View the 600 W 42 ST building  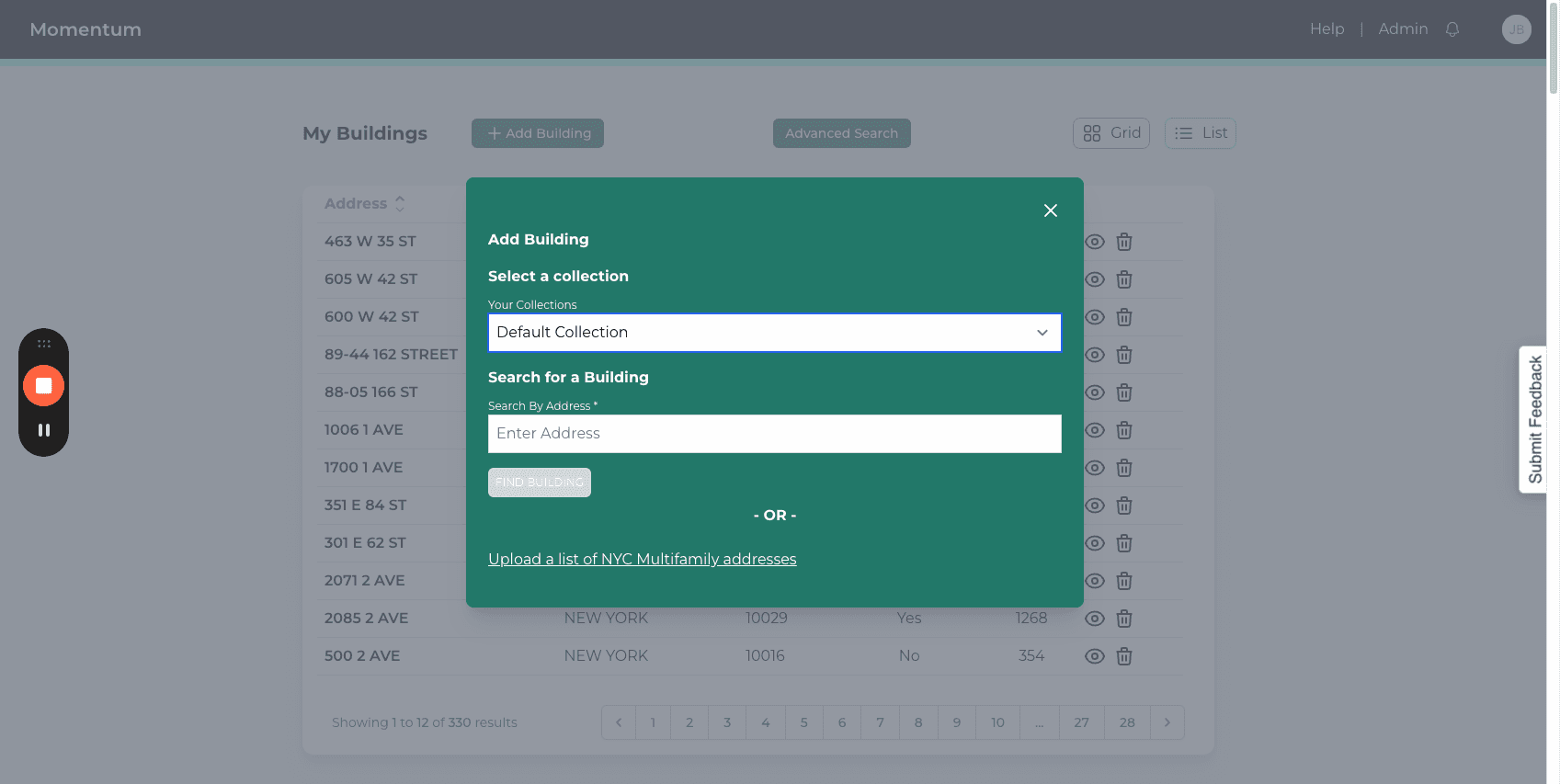tap(1094, 317)
